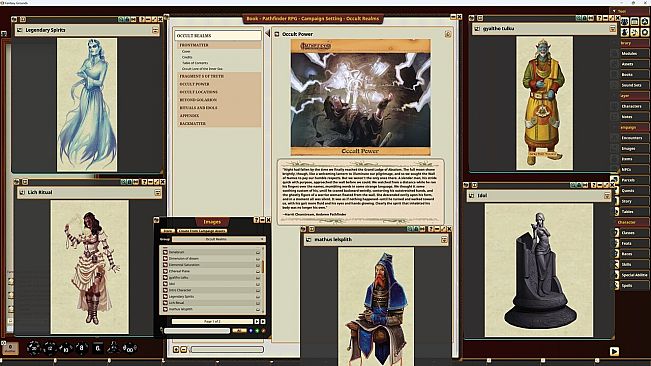Image resolution: width=651 pixels, height=366 pixels.
Task: Roll the d12 die
Action: pyautogui.click(x=50, y=348)
